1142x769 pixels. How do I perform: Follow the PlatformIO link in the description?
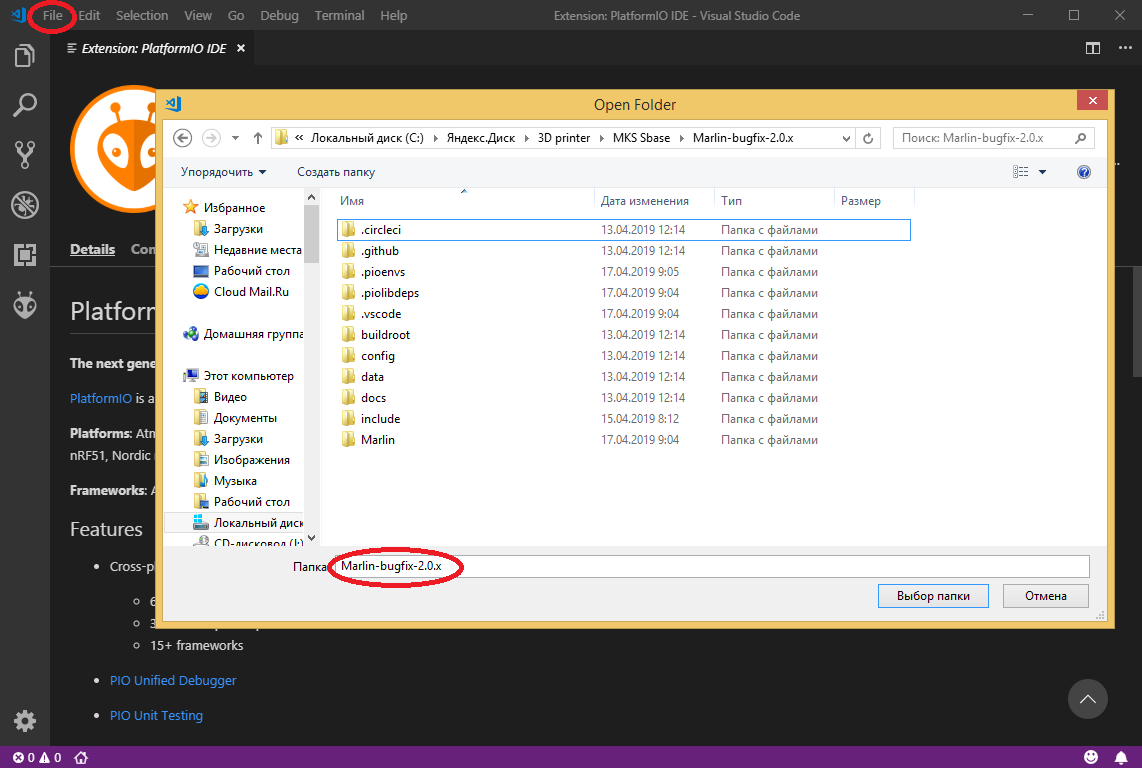(x=101, y=398)
